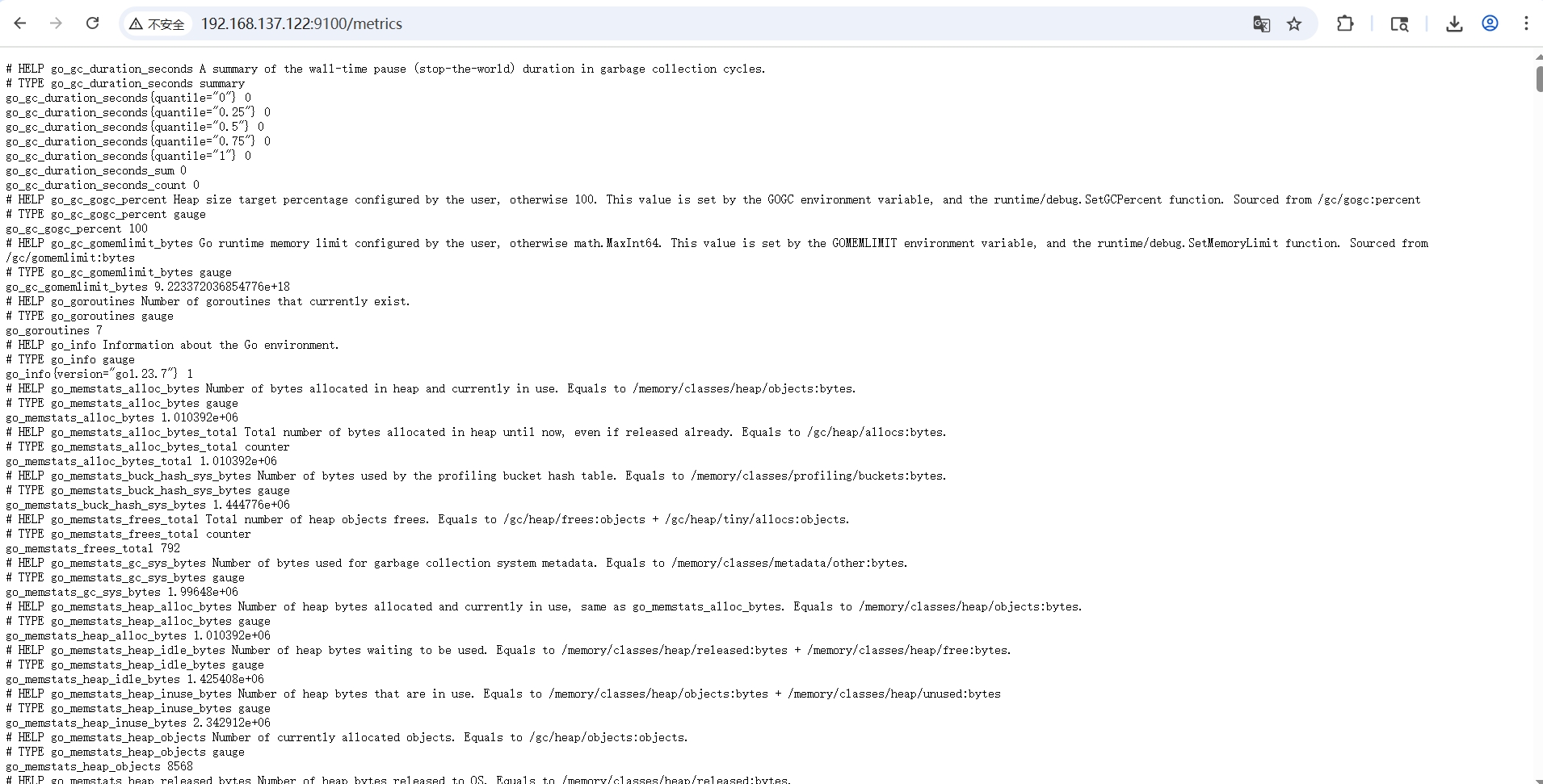Click the forward navigation arrow
The image size is (1543, 784).
(56, 23)
